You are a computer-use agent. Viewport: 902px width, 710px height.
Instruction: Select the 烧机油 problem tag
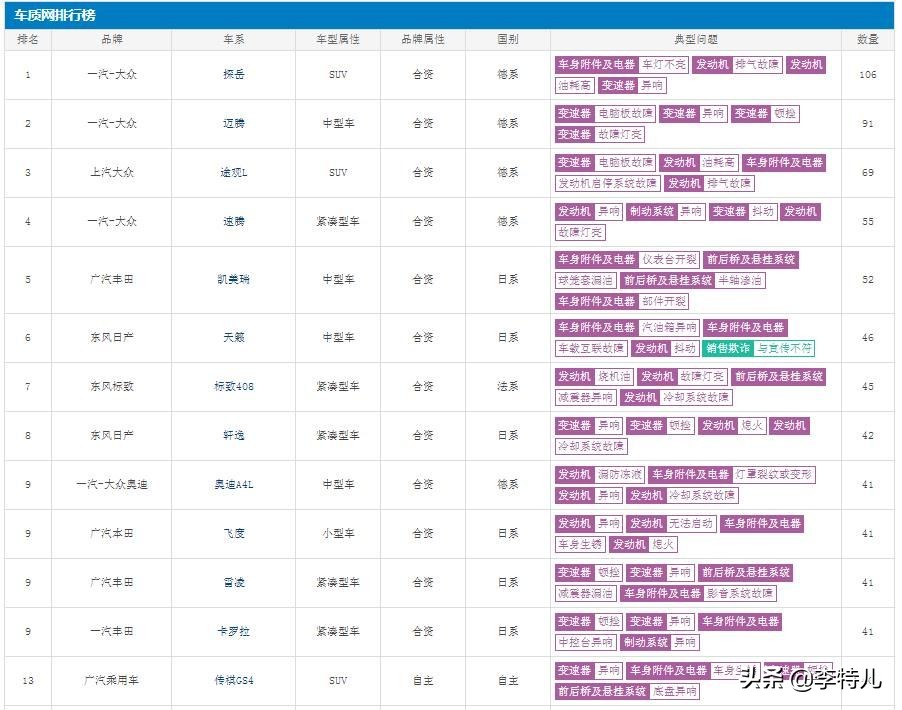pyautogui.click(x=614, y=376)
